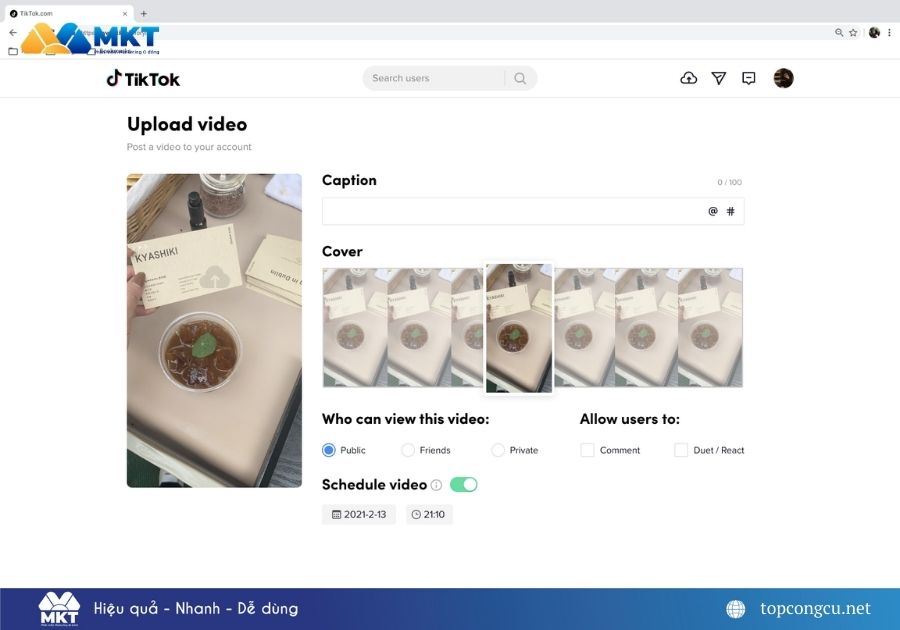Open the 2021-2-13 date picker
This screenshot has width=900, height=630.
tap(359, 515)
